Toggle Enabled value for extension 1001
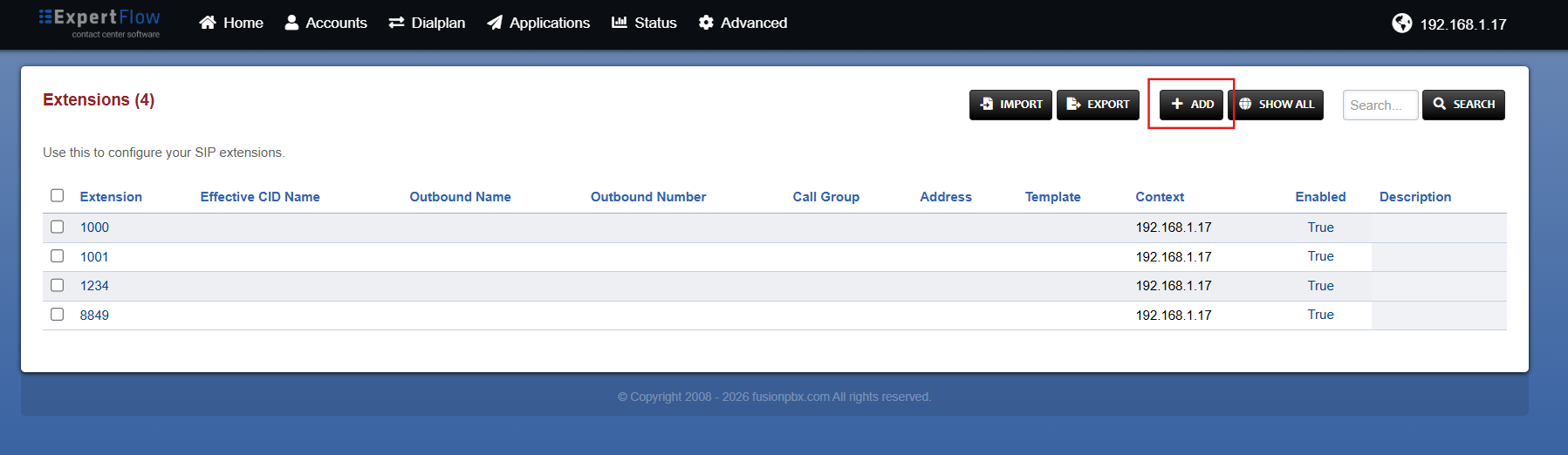Viewport: 1568px width, 455px height. [x=1320, y=256]
